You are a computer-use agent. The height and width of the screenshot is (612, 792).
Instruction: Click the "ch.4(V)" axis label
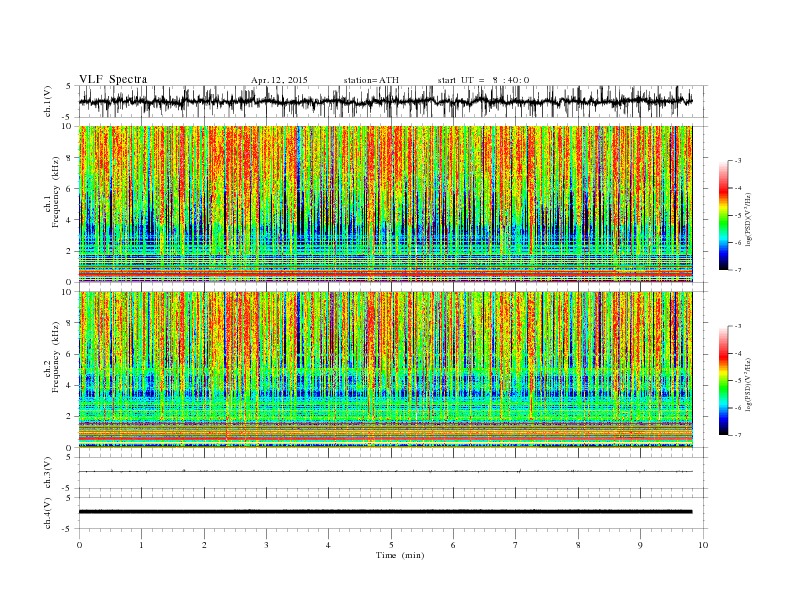[48, 513]
